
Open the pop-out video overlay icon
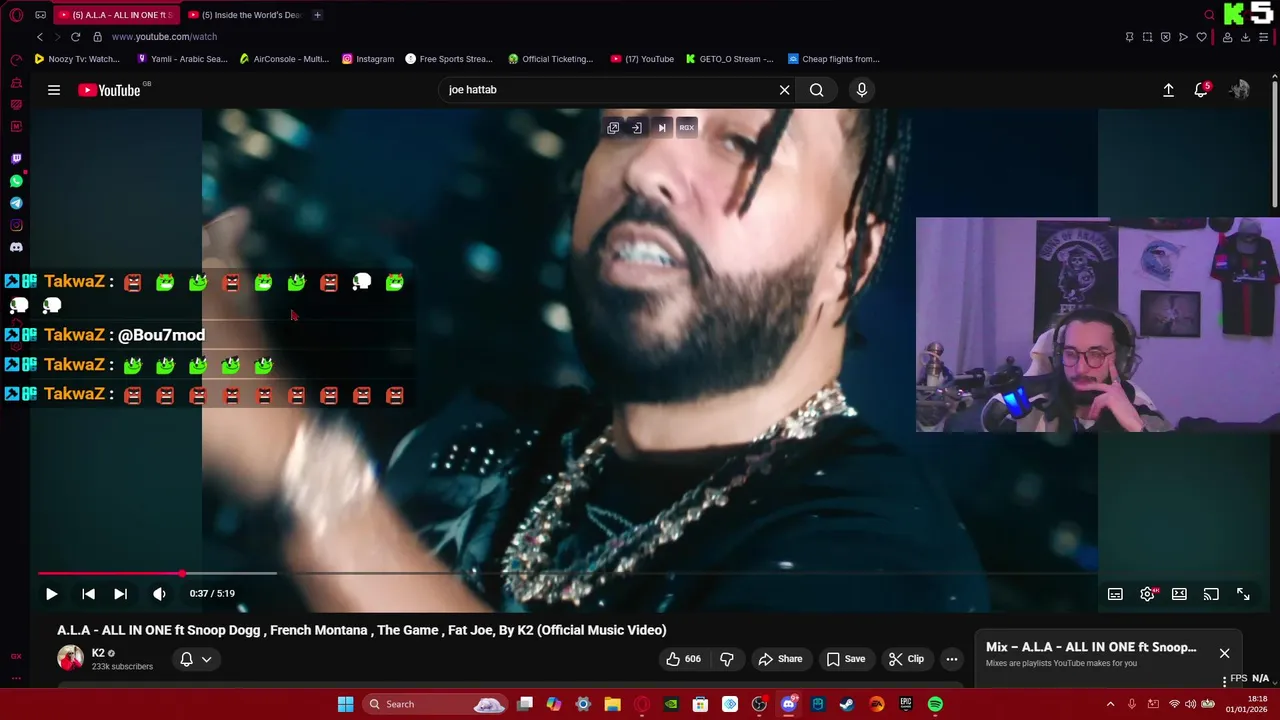(x=613, y=128)
